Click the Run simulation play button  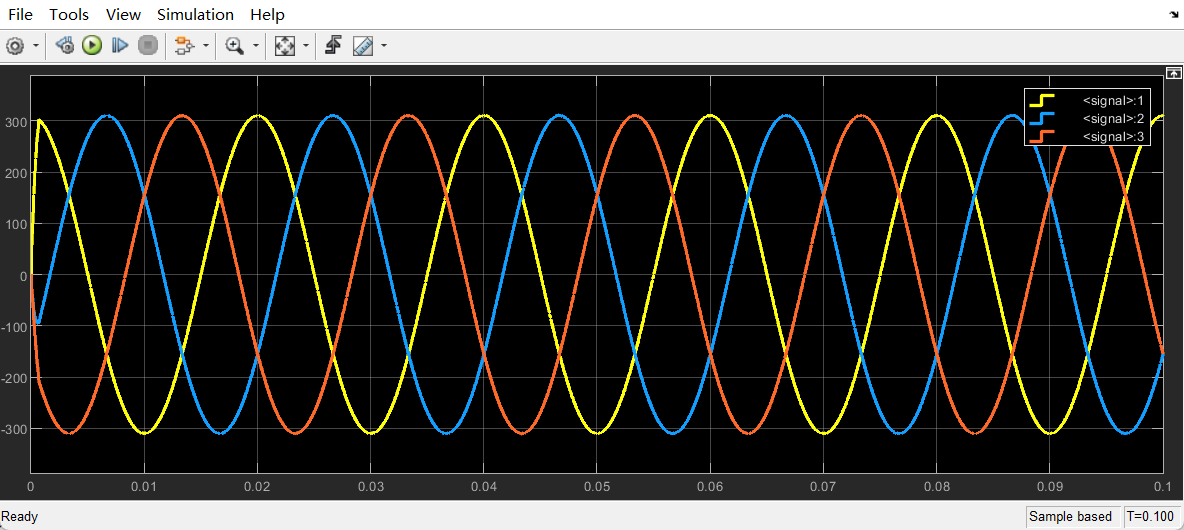(92, 45)
